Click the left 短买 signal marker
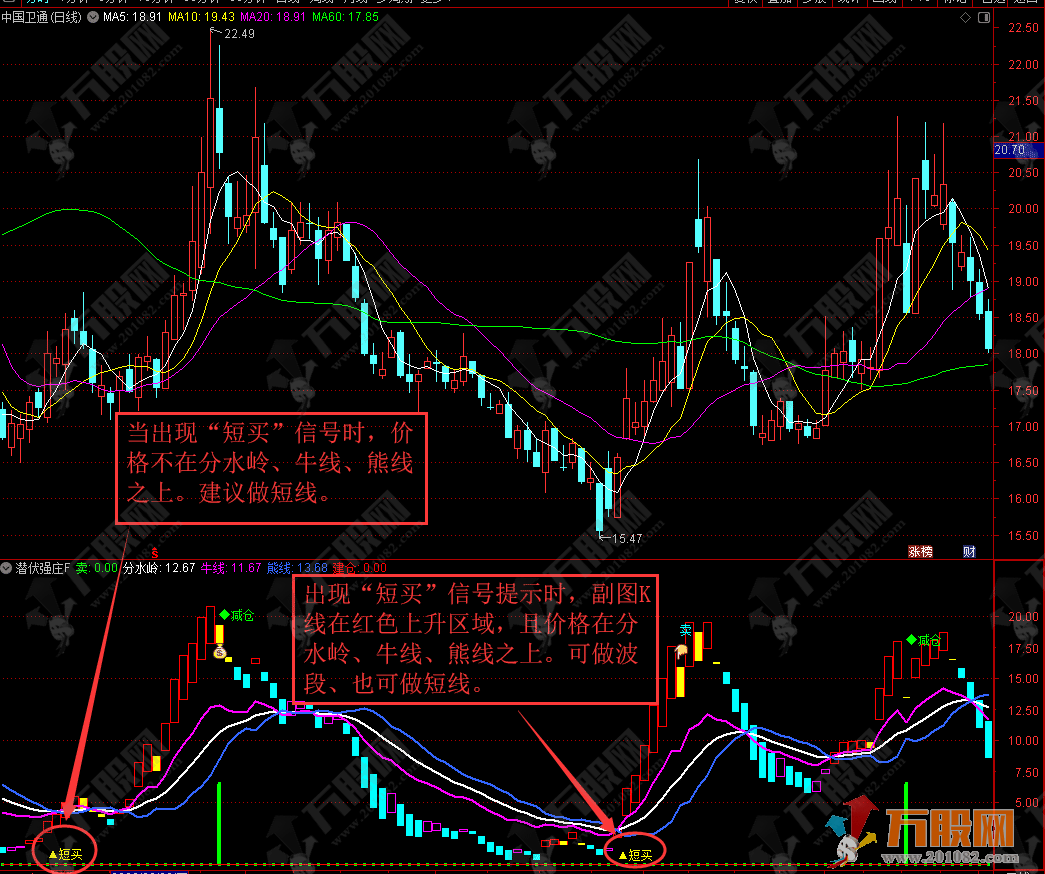The height and width of the screenshot is (874, 1045). [x=65, y=854]
